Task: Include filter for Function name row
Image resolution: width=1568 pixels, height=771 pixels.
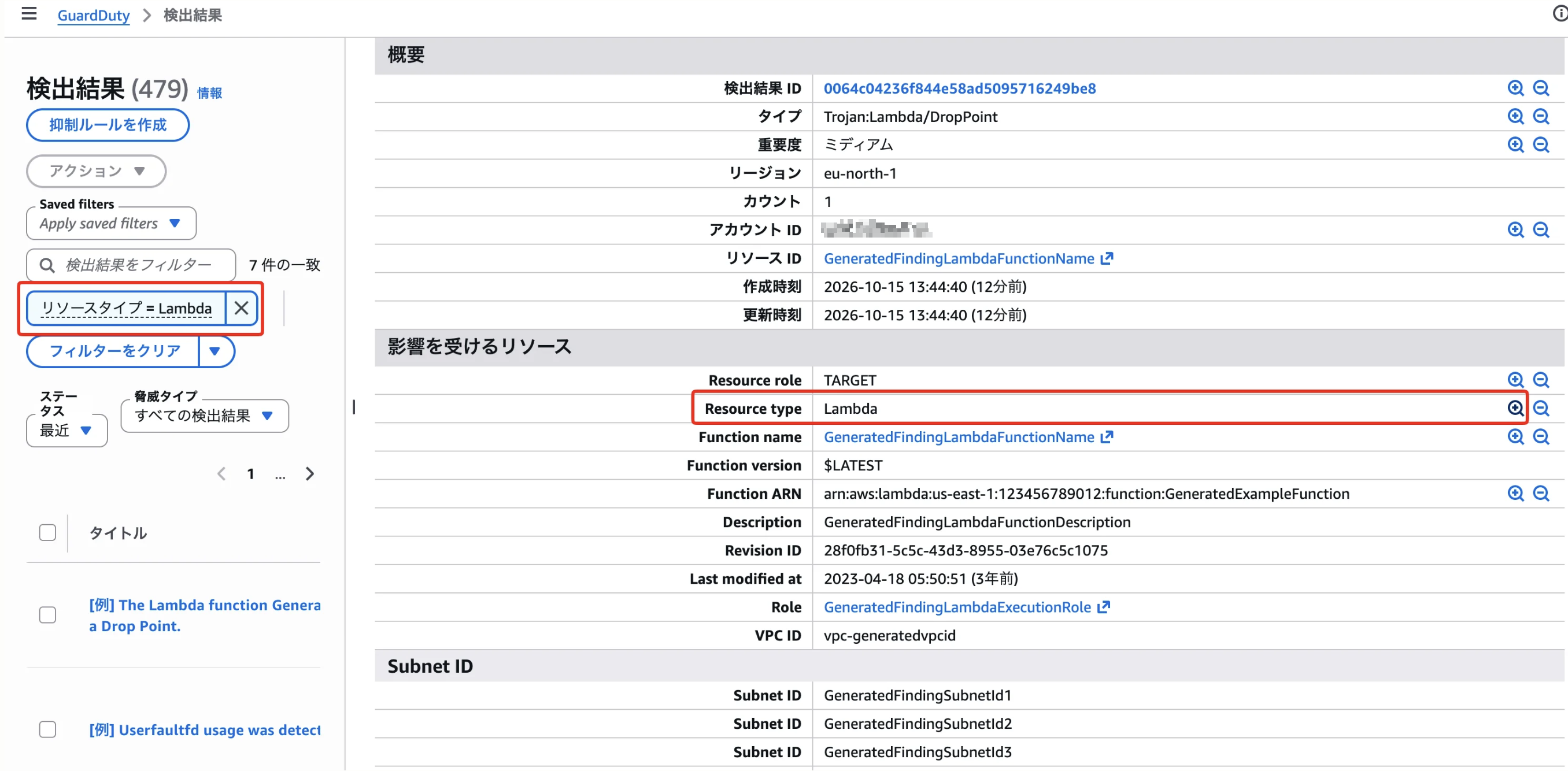Action: [x=1515, y=437]
